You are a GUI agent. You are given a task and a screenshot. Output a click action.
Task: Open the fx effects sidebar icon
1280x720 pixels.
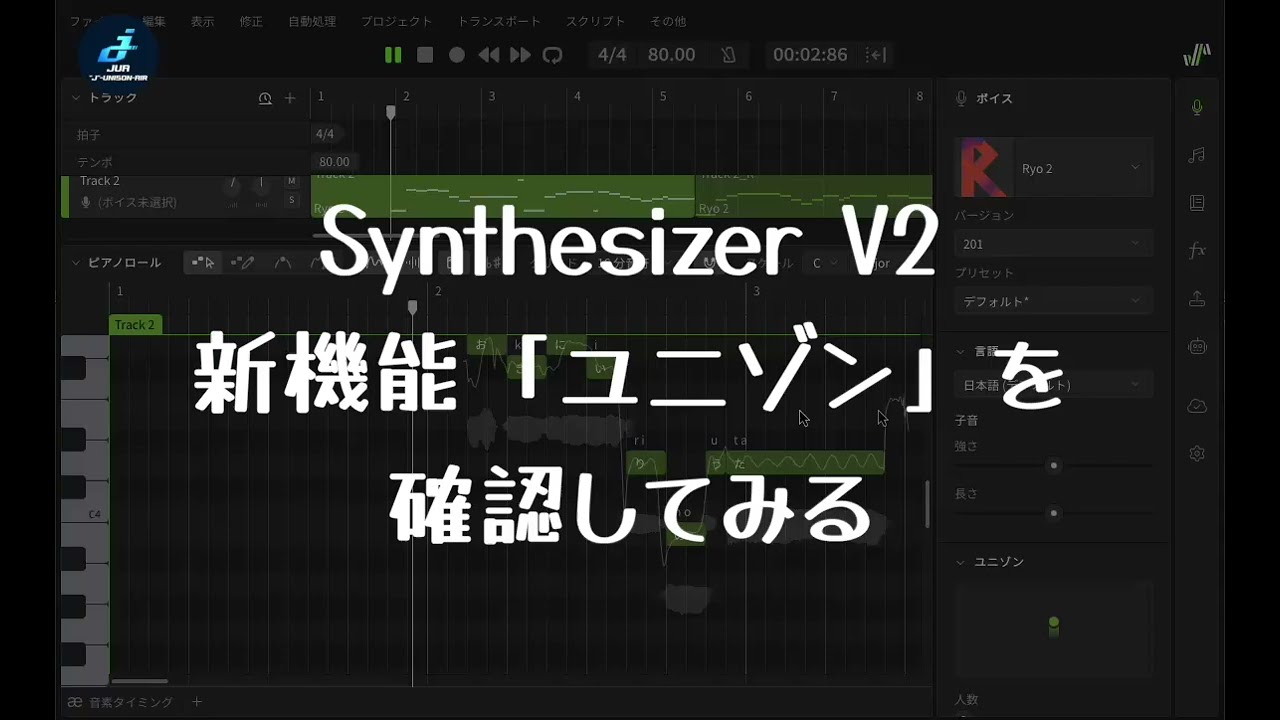(x=1197, y=251)
